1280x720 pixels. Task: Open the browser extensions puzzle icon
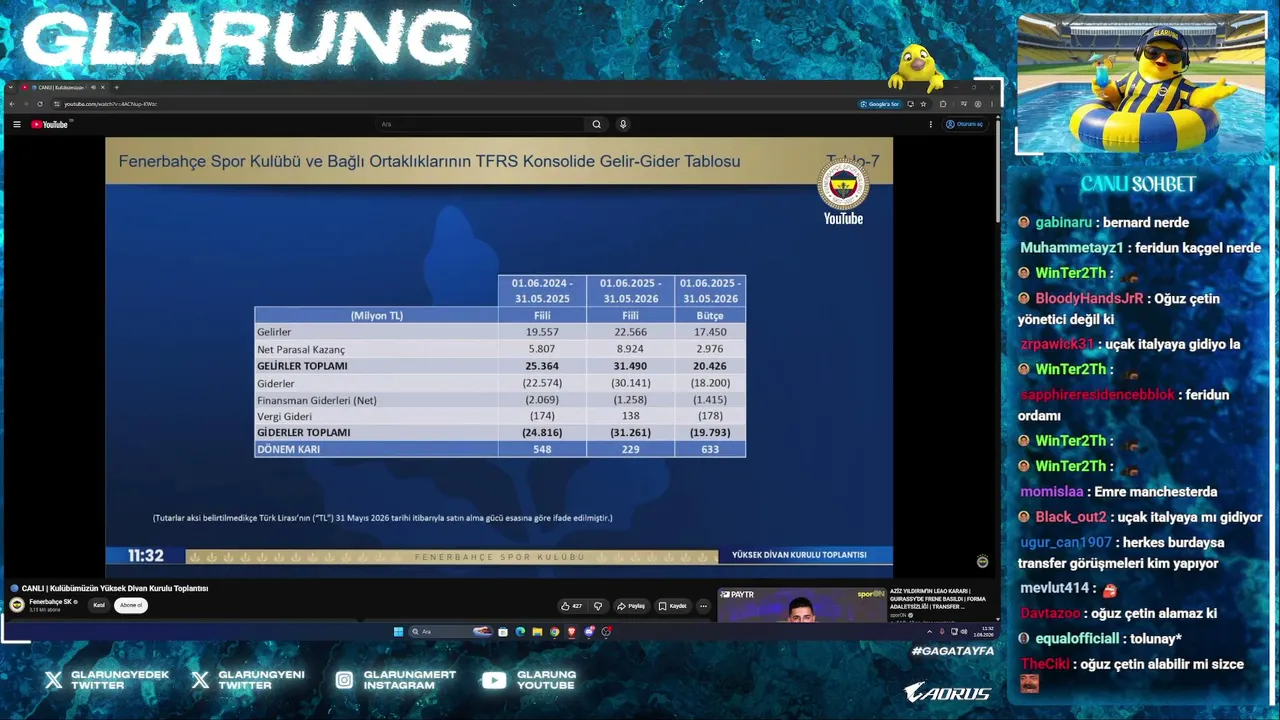[x=943, y=104]
